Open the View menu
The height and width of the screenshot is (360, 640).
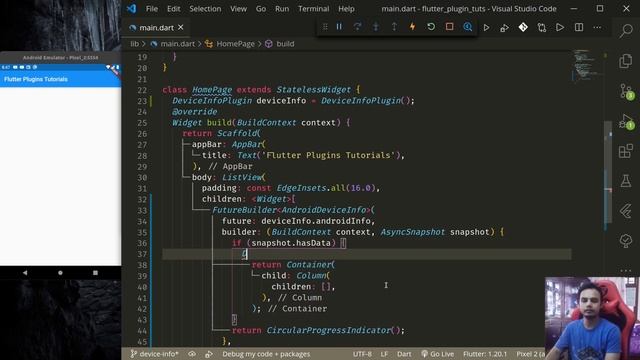pos(238,9)
